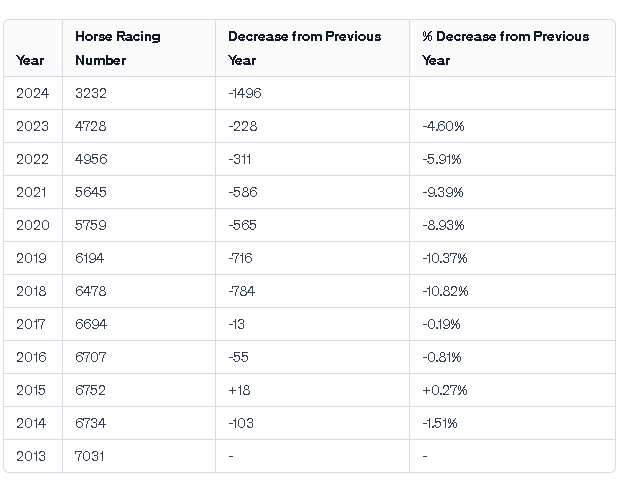Select the Decrease from Previous Year header

pos(304,48)
